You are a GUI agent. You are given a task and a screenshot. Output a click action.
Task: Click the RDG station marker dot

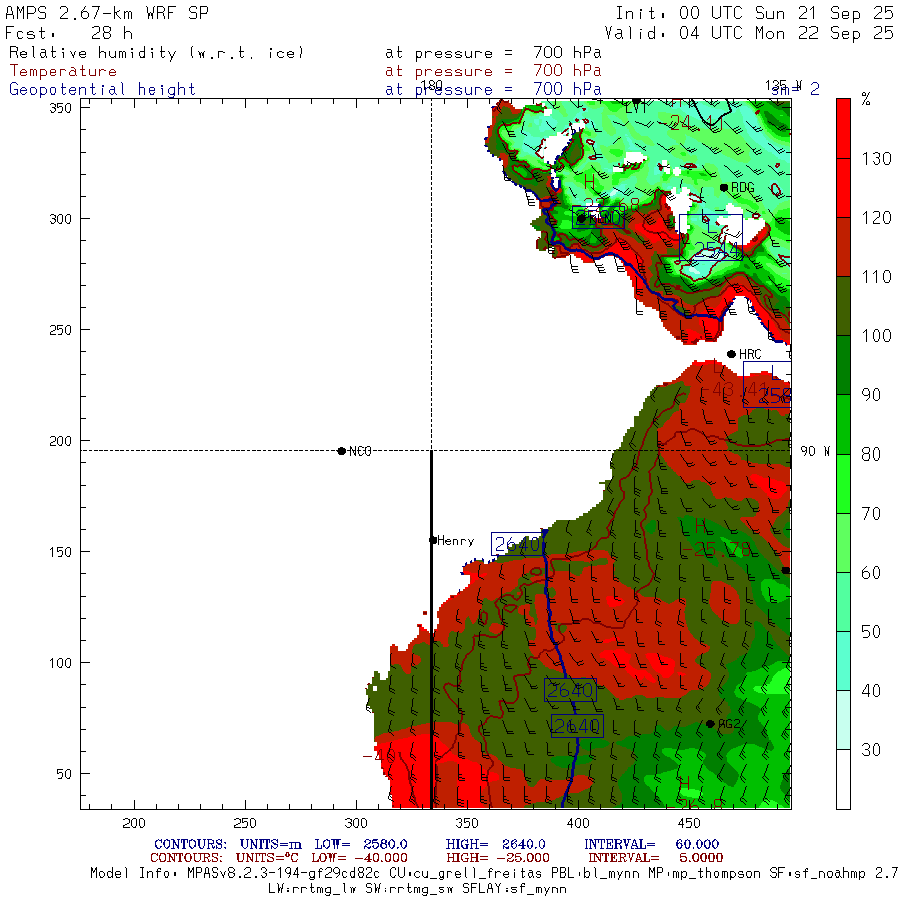click(724, 188)
